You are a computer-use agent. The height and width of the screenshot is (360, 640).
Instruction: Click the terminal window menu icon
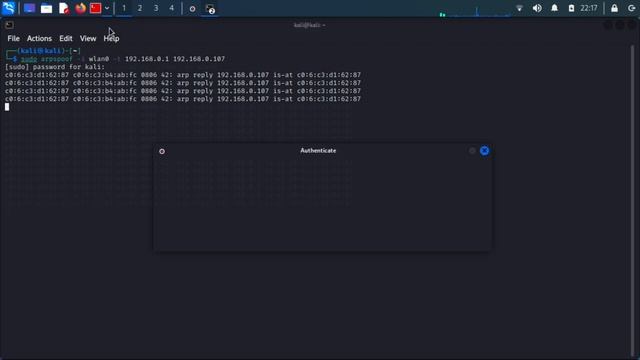tap(9, 25)
